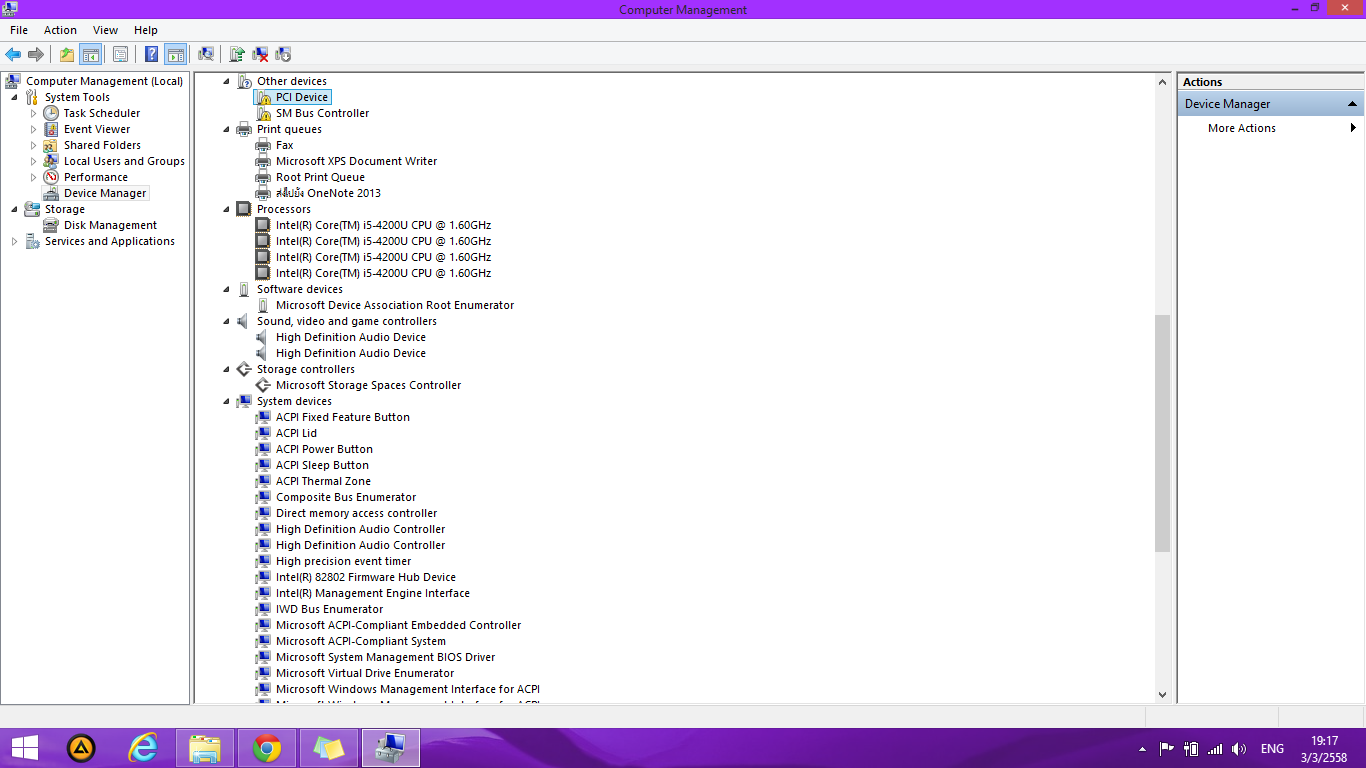Toggle Show/Hide Console Tree toolbar button
This screenshot has width=1366, height=768.
tap(90, 54)
